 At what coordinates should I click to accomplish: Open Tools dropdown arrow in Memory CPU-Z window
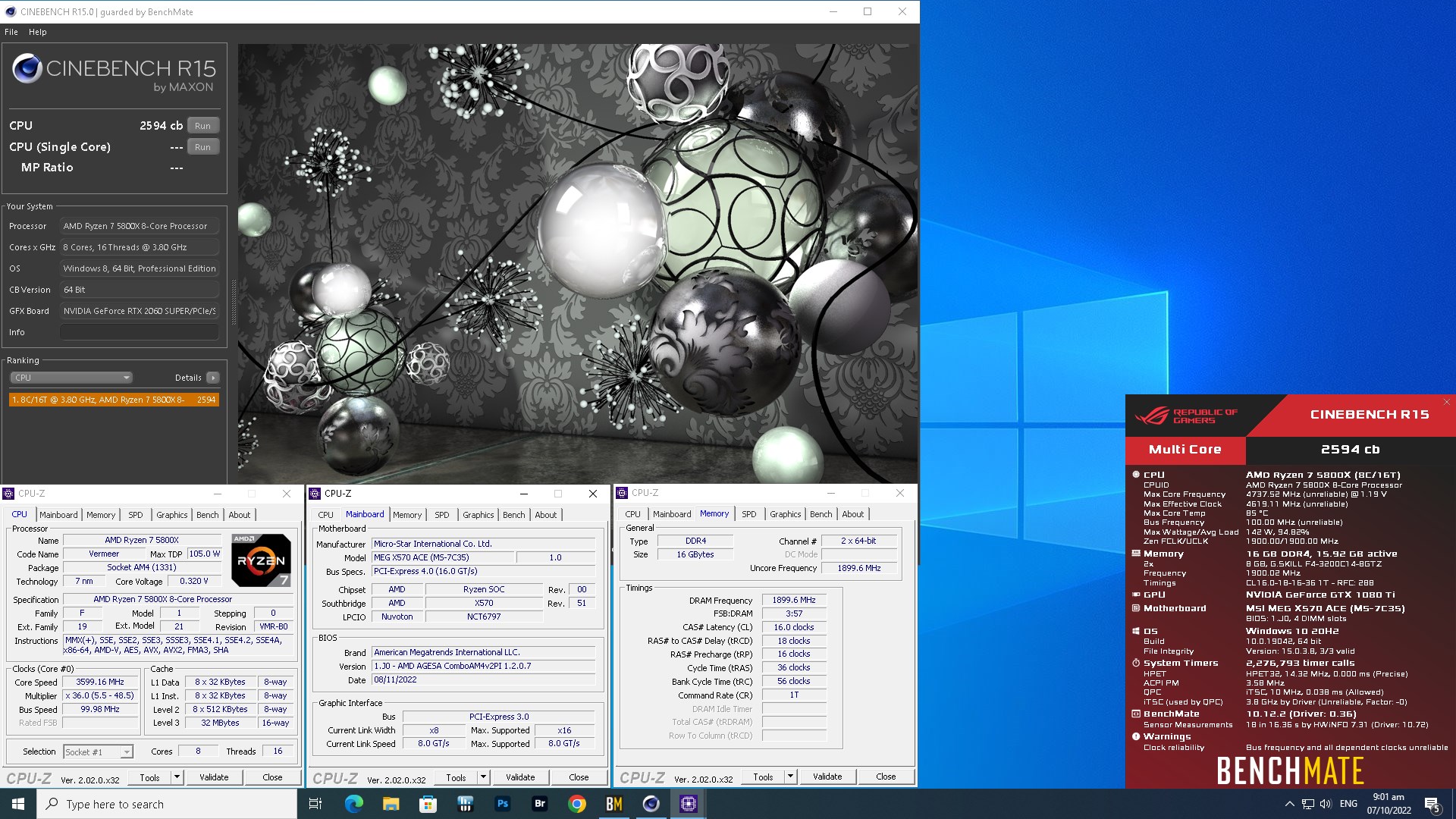click(790, 777)
